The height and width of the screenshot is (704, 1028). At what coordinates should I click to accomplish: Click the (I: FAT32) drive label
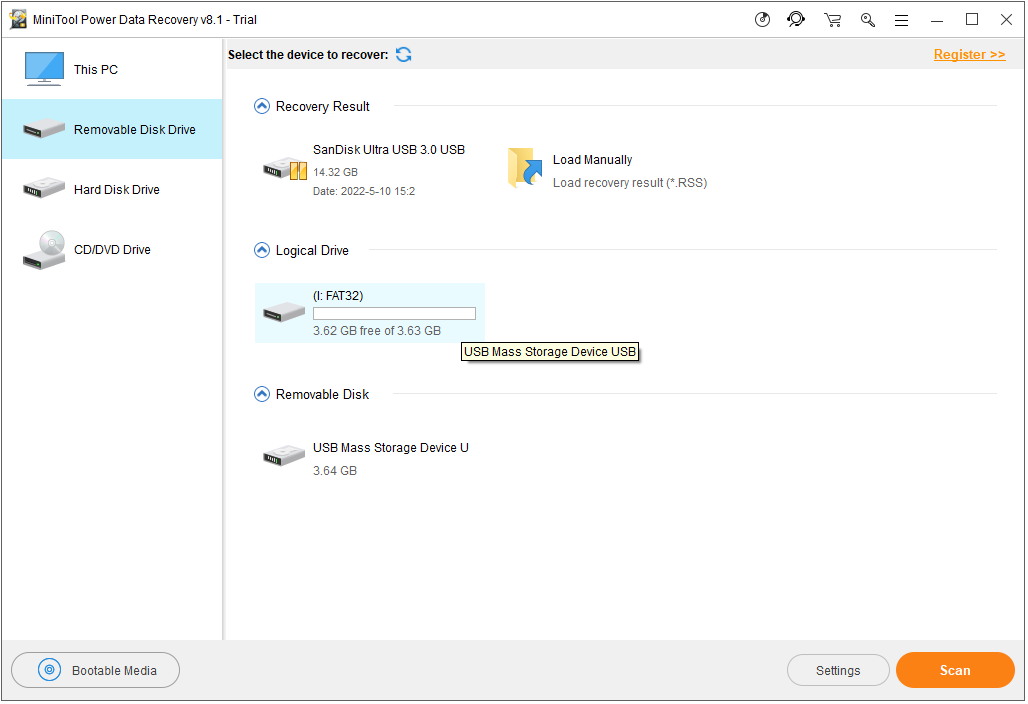point(338,296)
